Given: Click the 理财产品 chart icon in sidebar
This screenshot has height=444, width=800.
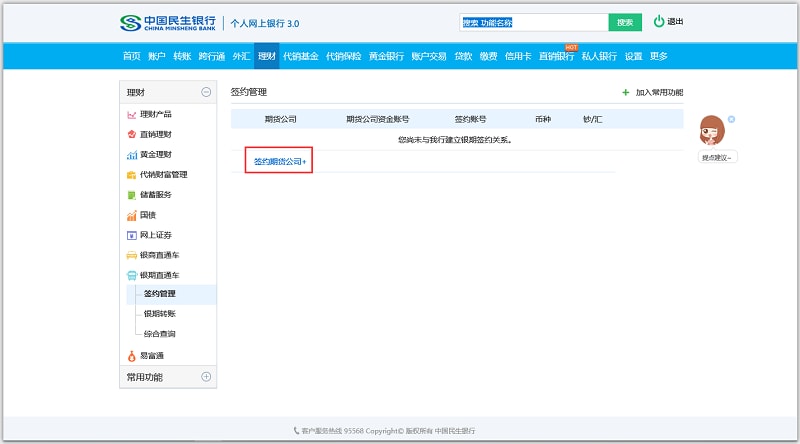Looking at the screenshot, I should pyautogui.click(x=131, y=115).
